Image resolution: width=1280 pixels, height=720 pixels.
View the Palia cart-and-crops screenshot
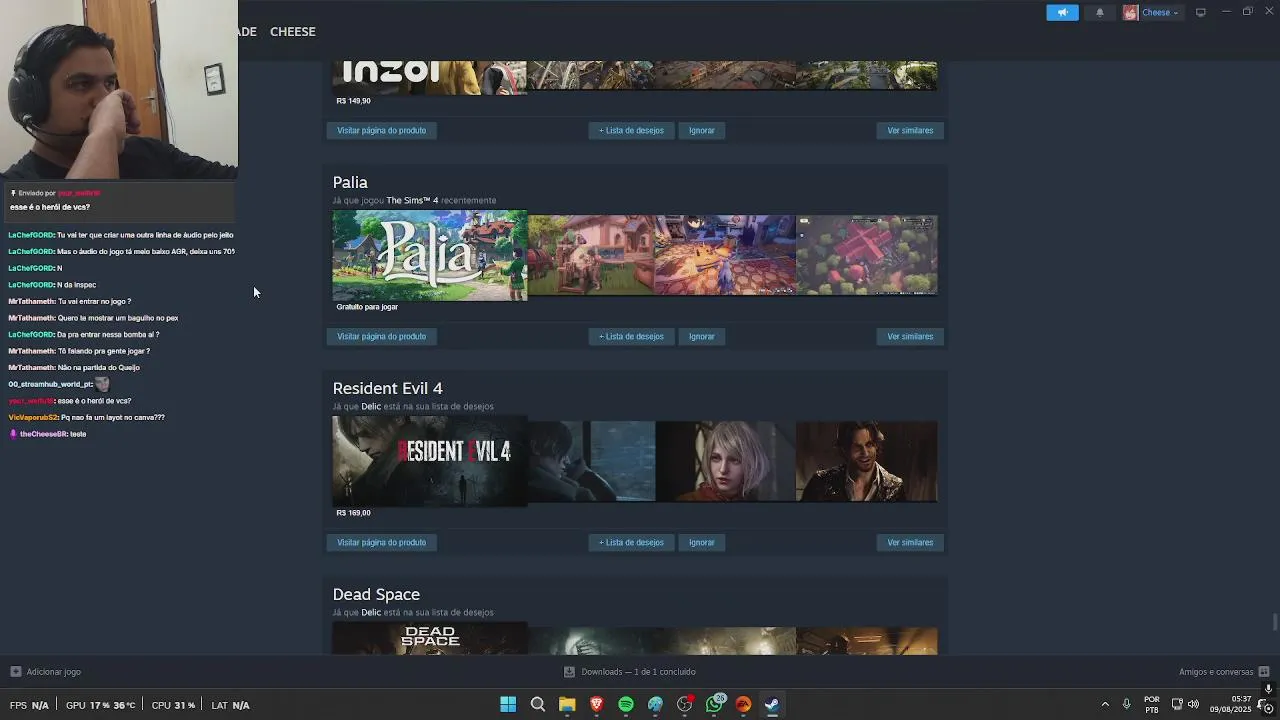pyautogui.click(x=591, y=255)
